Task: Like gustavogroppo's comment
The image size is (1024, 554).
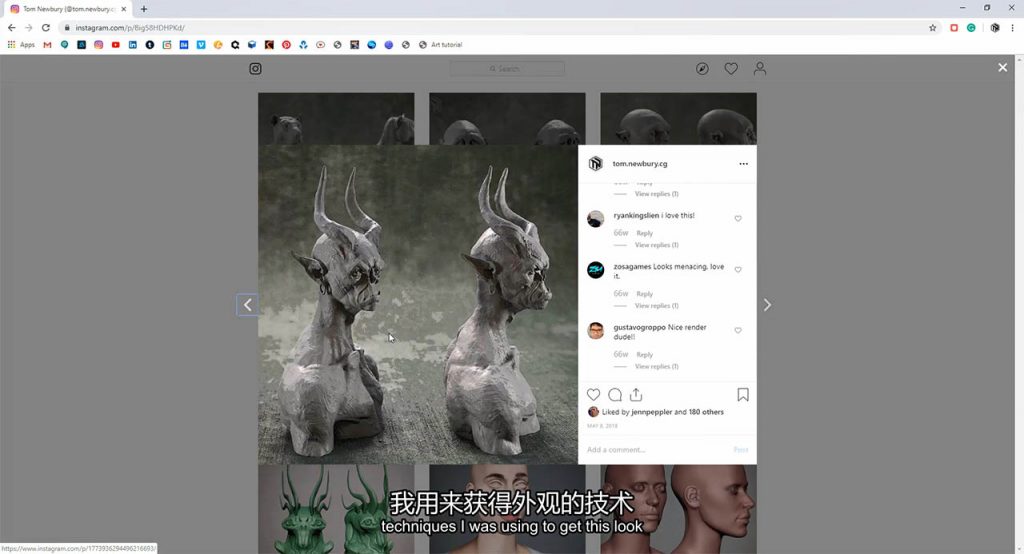Action: tap(738, 330)
